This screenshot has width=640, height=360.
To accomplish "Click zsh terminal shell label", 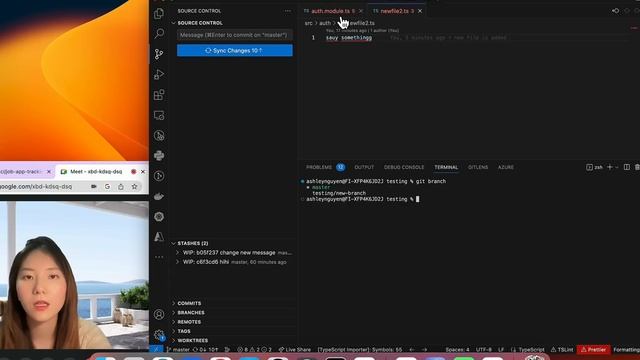I will (594, 167).
